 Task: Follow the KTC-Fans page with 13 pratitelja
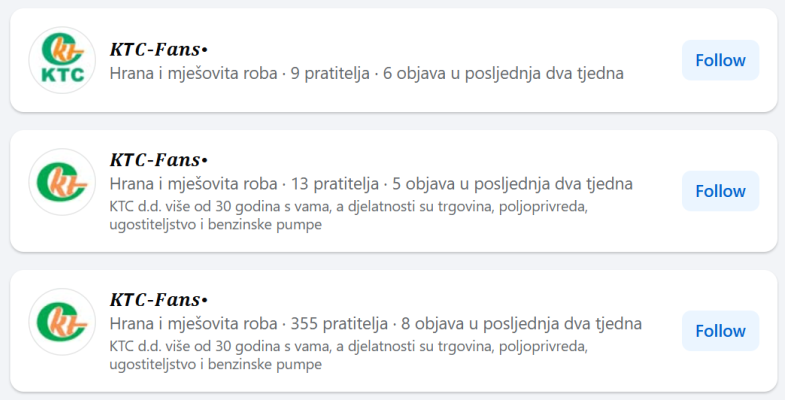(720, 191)
